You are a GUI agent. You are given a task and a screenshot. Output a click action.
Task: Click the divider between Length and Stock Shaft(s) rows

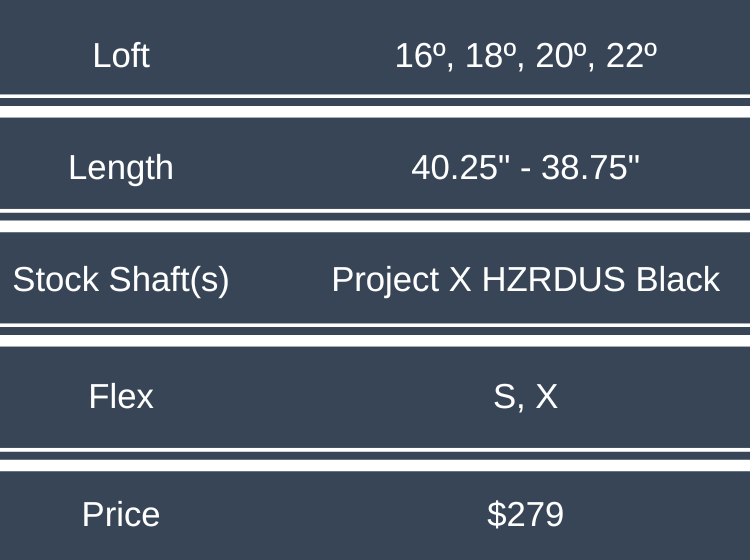(x=375, y=221)
